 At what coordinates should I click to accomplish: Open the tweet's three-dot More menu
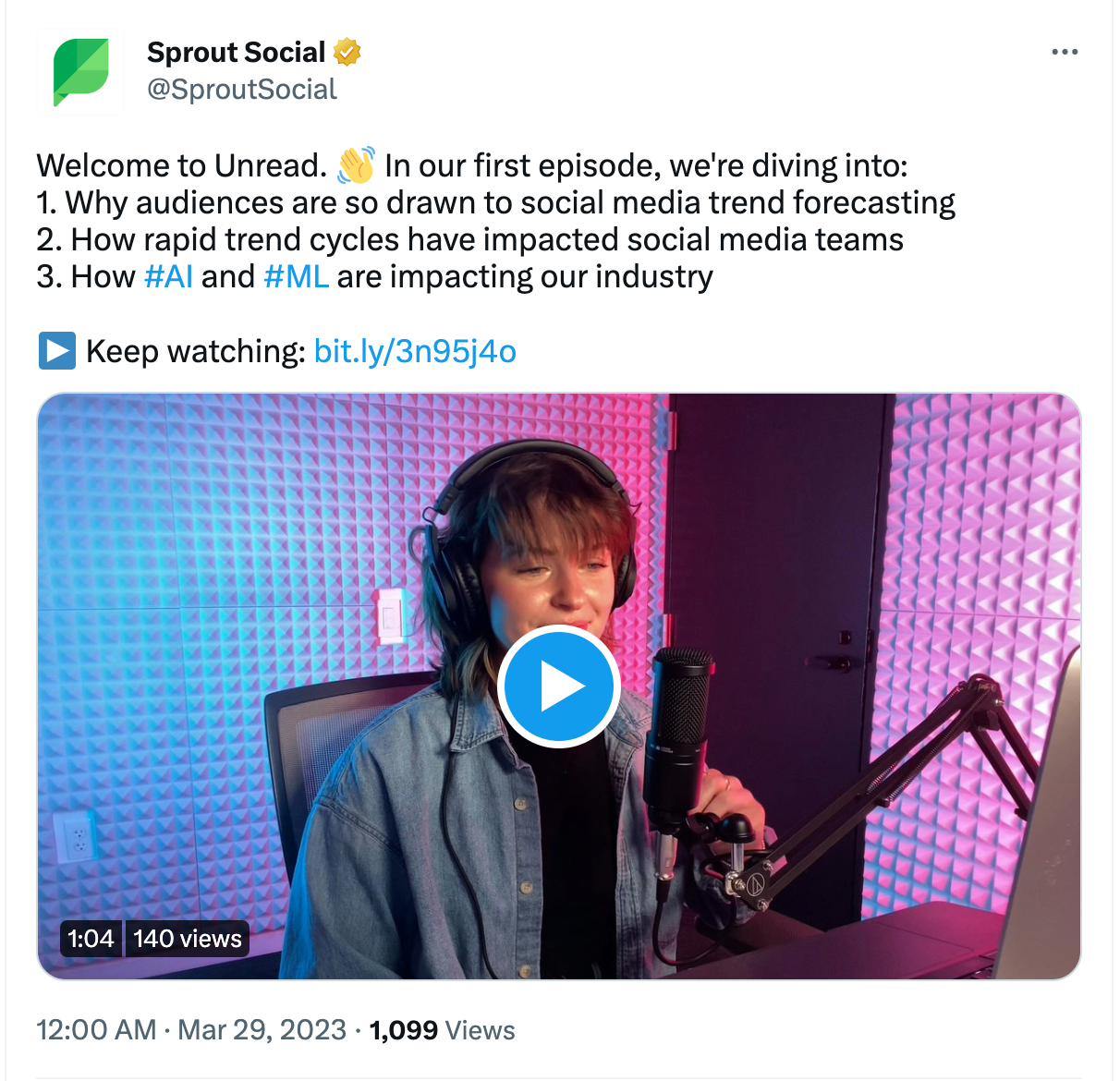(1065, 53)
